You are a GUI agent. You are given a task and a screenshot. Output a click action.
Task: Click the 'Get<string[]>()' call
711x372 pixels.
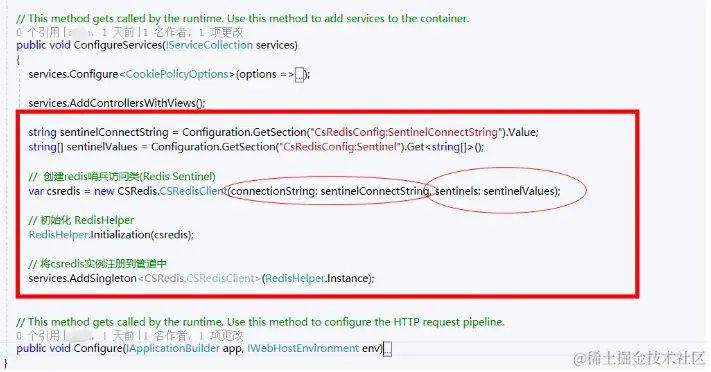click(445, 147)
